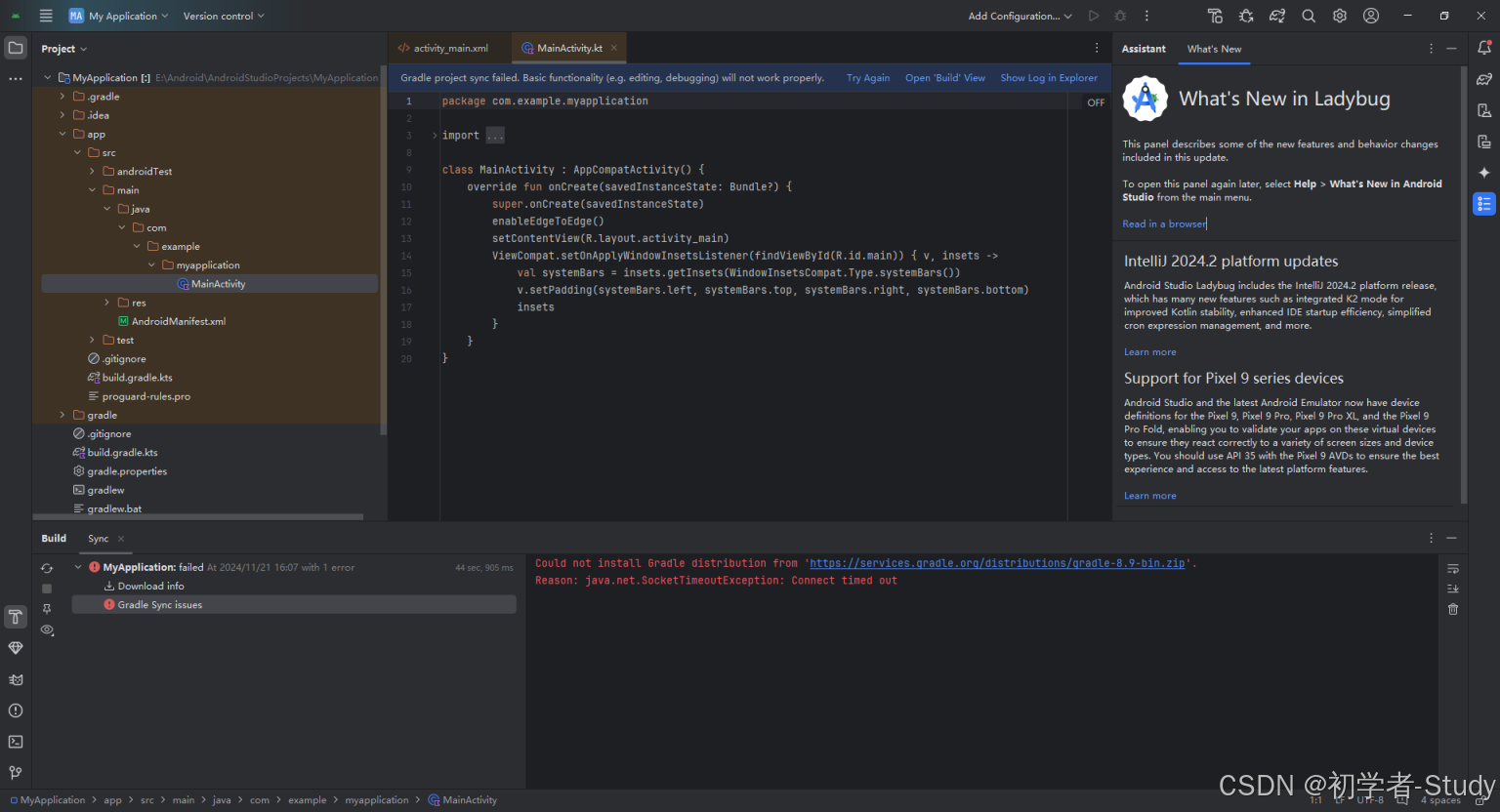Expand folded import block in editor
1500x812 pixels.
[x=435, y=136]
